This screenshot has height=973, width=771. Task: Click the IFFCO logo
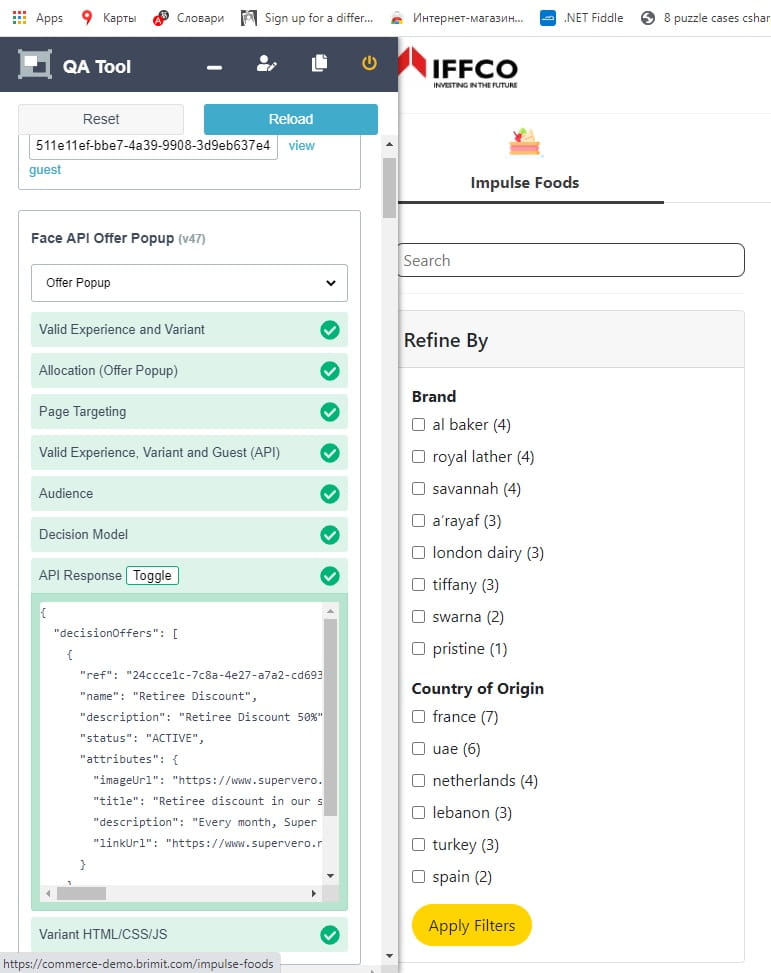[x=458, y=68]
